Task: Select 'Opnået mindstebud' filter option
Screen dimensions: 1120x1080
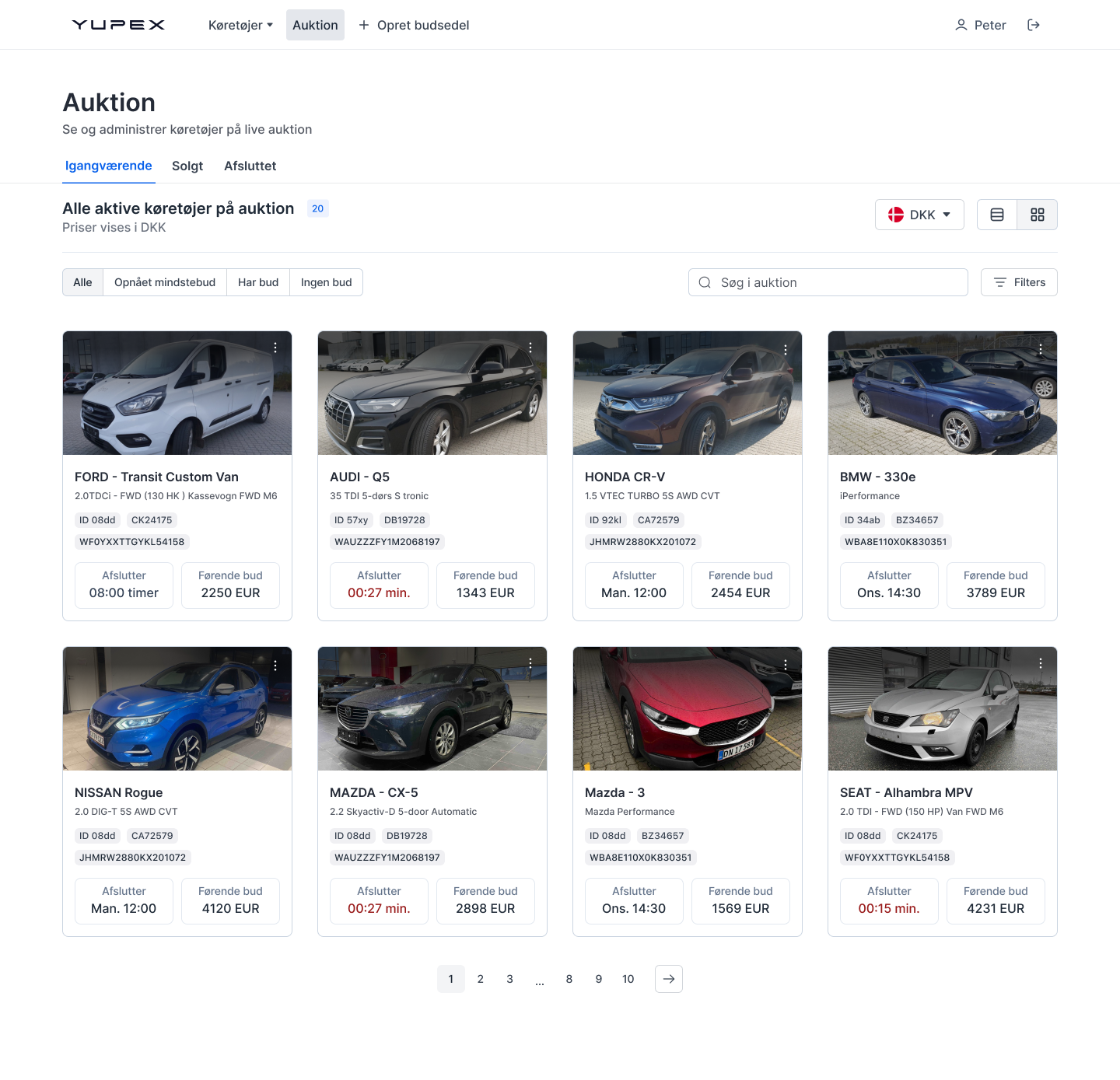Action: click(x=165, y=282)
